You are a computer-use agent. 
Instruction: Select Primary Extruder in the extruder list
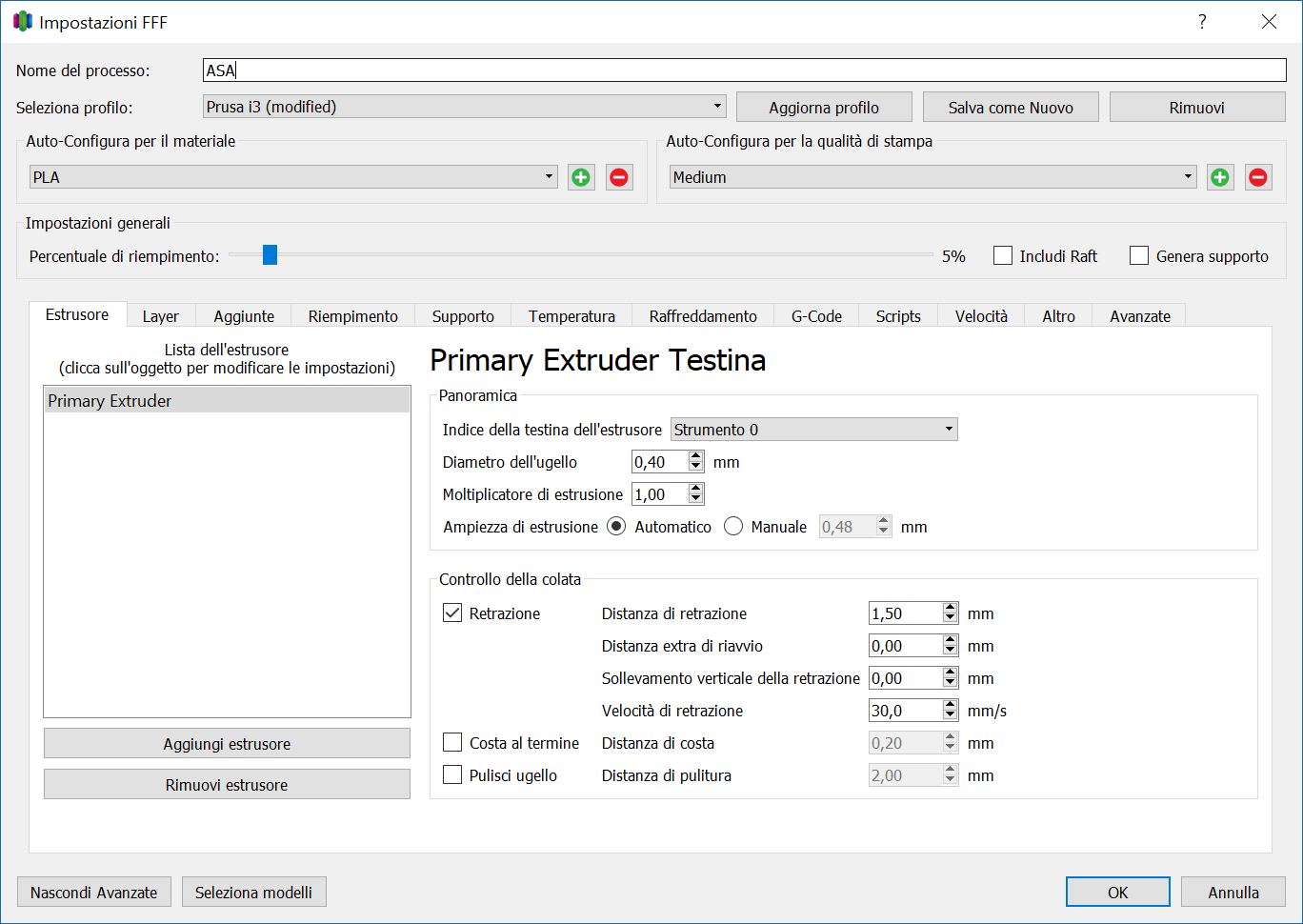pos(227,401)
